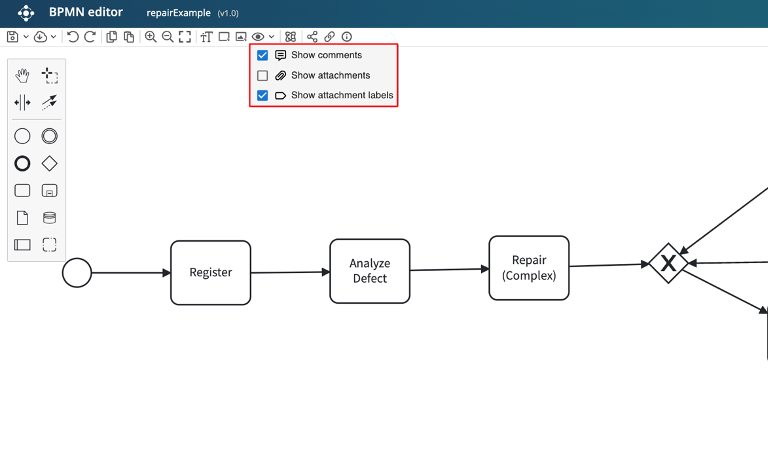Activate the lasso selection tool
The image size is (768, 456).
(x=50, y=76)
